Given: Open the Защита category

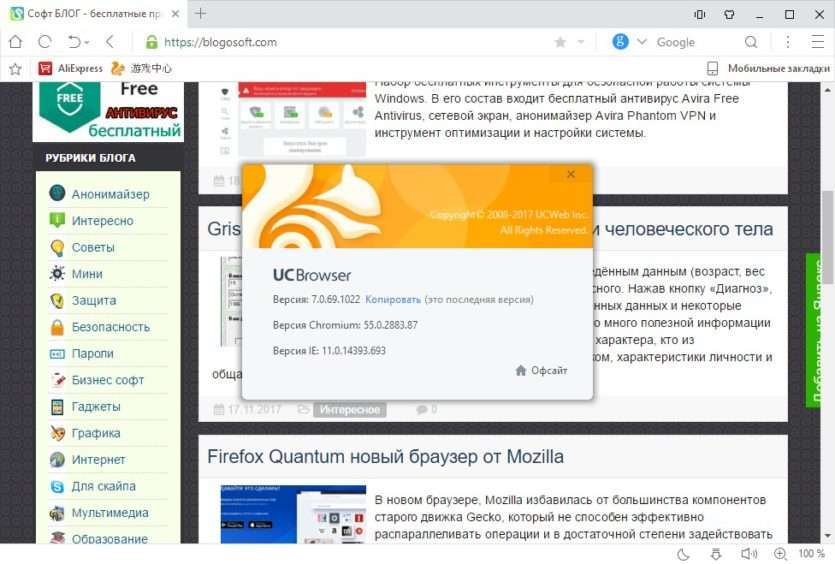Looking at the screenshot, I should (x=94, y=300).
